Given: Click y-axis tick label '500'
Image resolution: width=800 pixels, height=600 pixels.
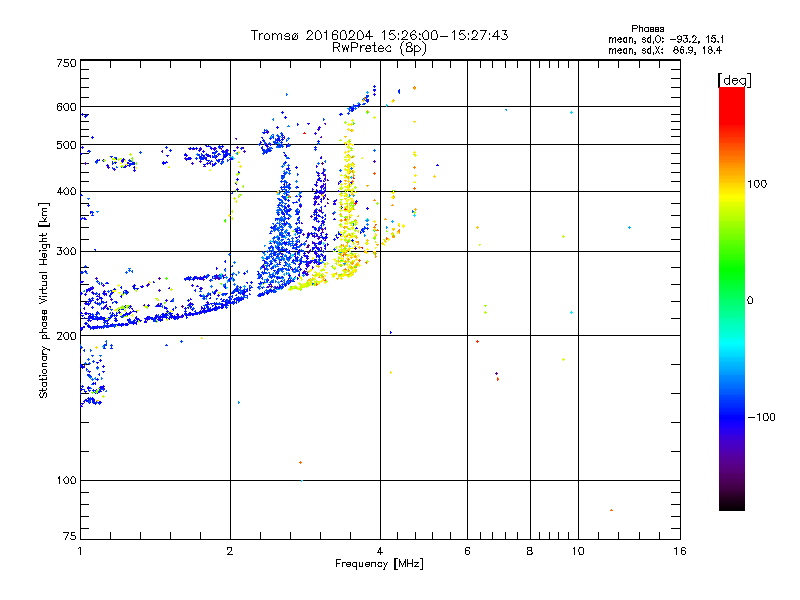Looking at the screenshot, I should click(x=66, y=145).
